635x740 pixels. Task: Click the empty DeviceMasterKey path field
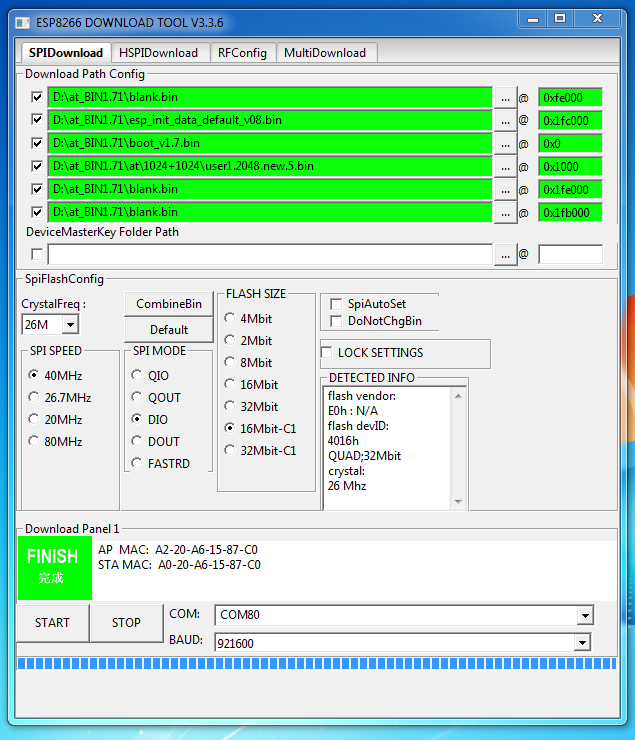pyautogui.click(x=270, y=254)
